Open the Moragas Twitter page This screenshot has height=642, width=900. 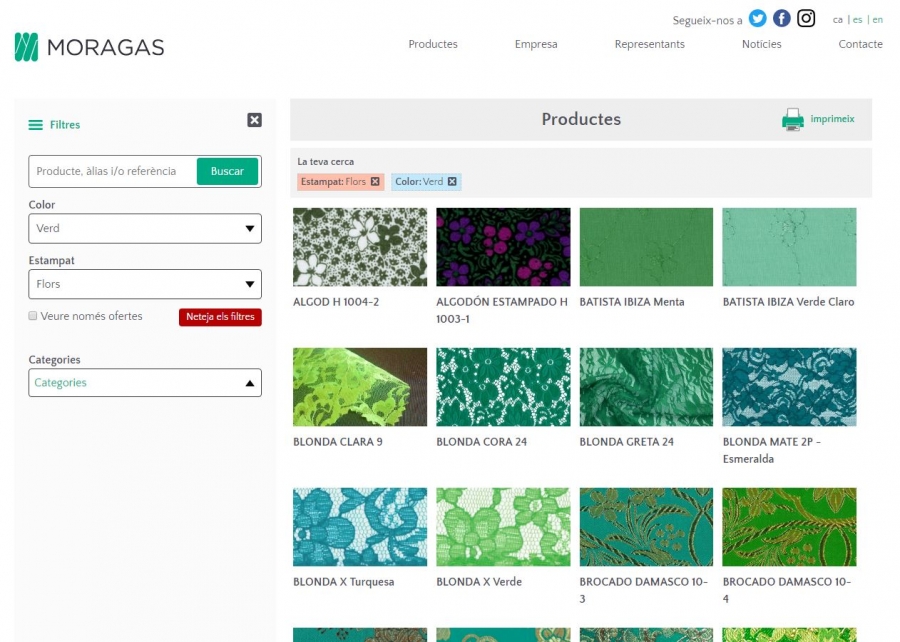click(x=758, y=18)
